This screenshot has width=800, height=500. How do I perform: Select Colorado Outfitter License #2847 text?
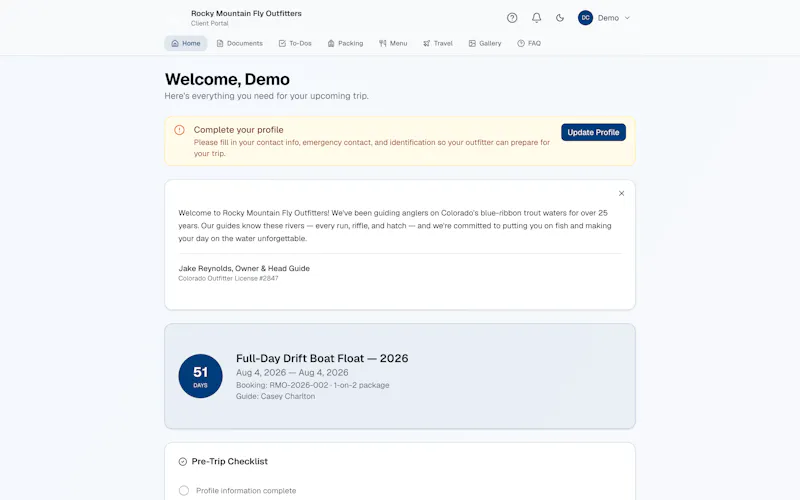tap(228, 279)
